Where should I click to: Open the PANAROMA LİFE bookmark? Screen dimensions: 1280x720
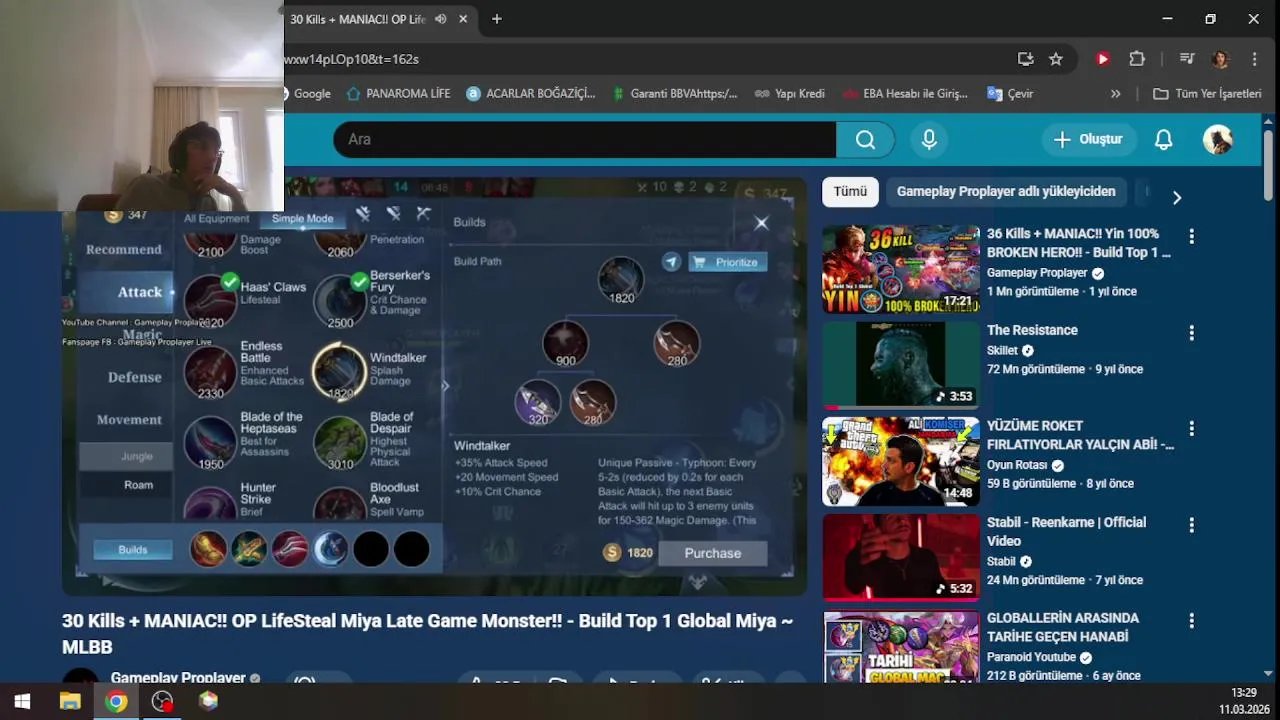click(x=398, y=94)
